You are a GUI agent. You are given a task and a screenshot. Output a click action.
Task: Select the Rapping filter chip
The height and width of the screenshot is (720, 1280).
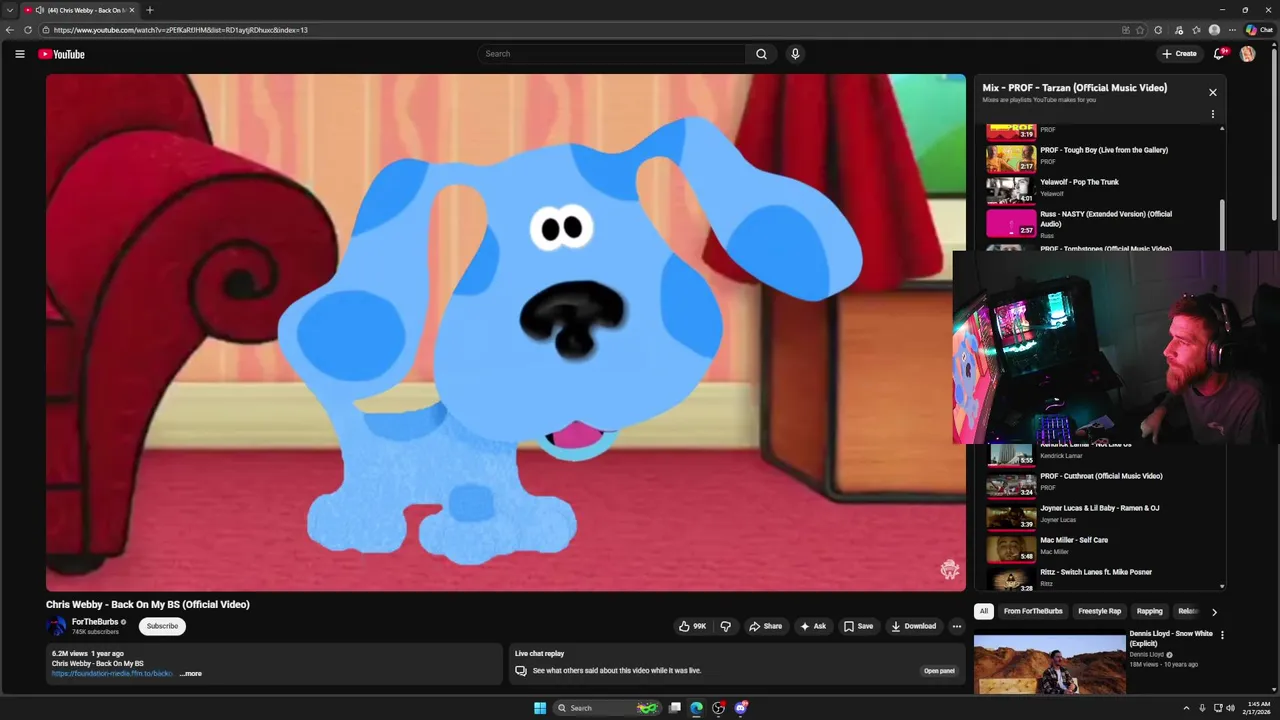[x=1150, y=611]
